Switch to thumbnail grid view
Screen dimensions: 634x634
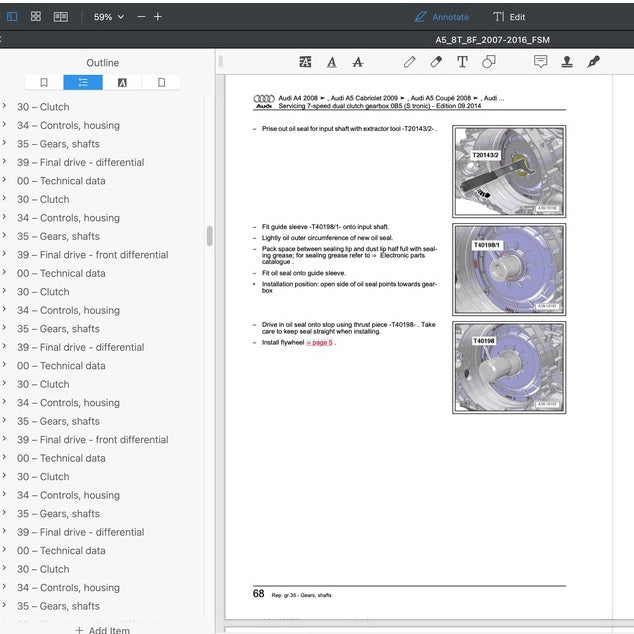pyautogui.click(x=36, y=16)
